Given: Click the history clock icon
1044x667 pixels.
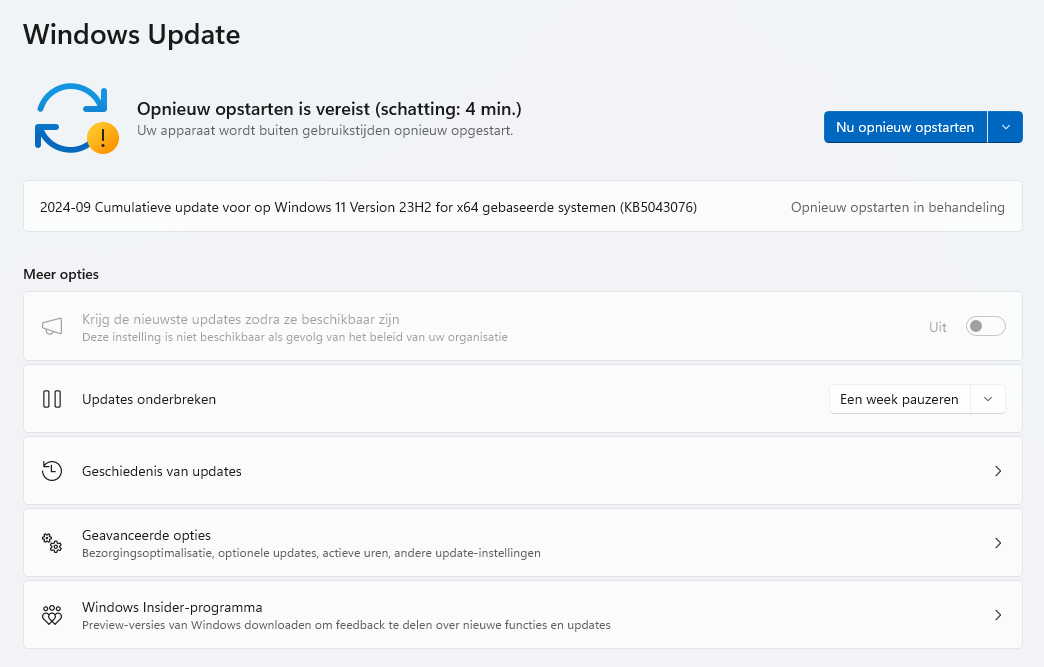Looking at the screenshot, I should tap(52, 471).
